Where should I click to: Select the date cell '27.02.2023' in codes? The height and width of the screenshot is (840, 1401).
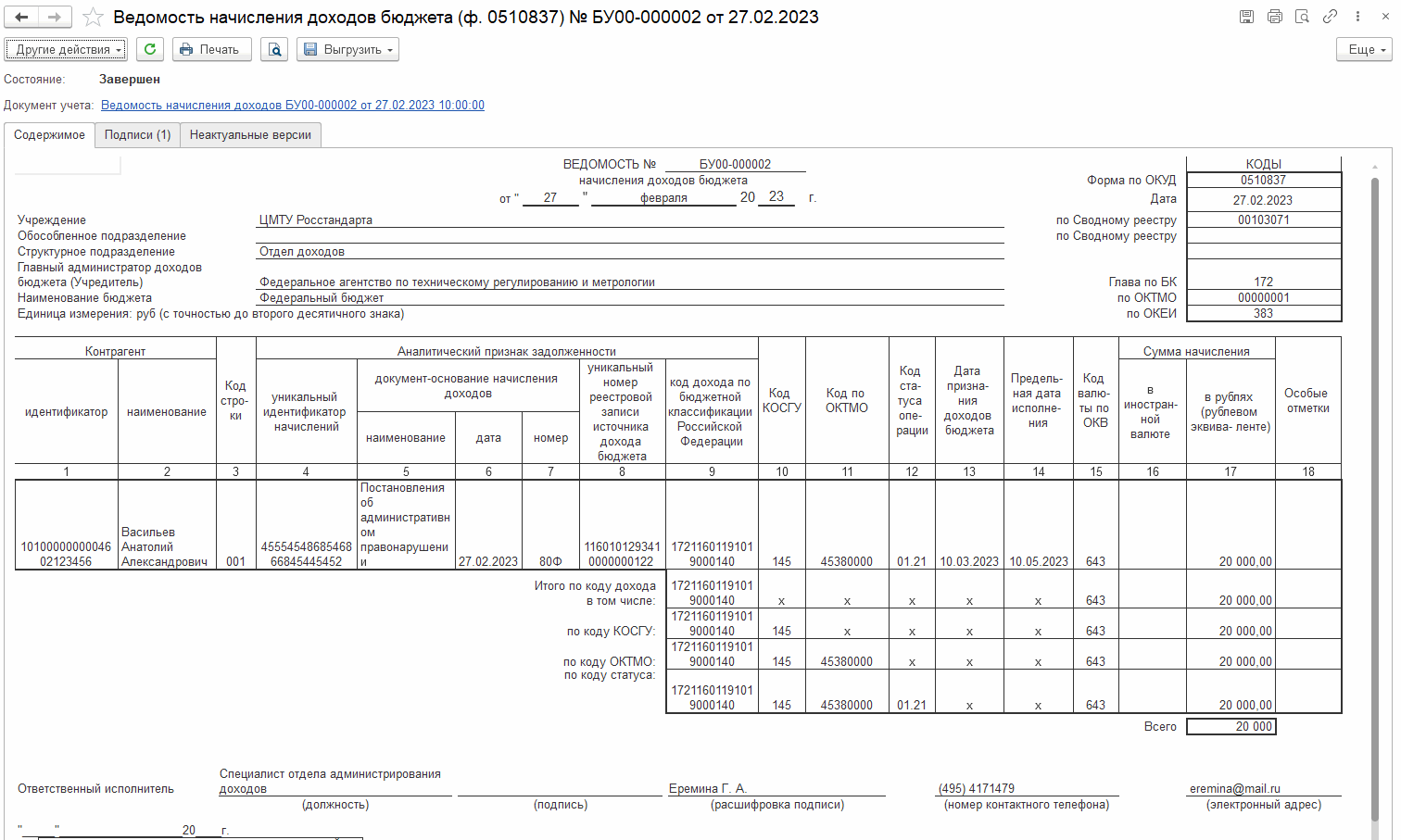1264,199
